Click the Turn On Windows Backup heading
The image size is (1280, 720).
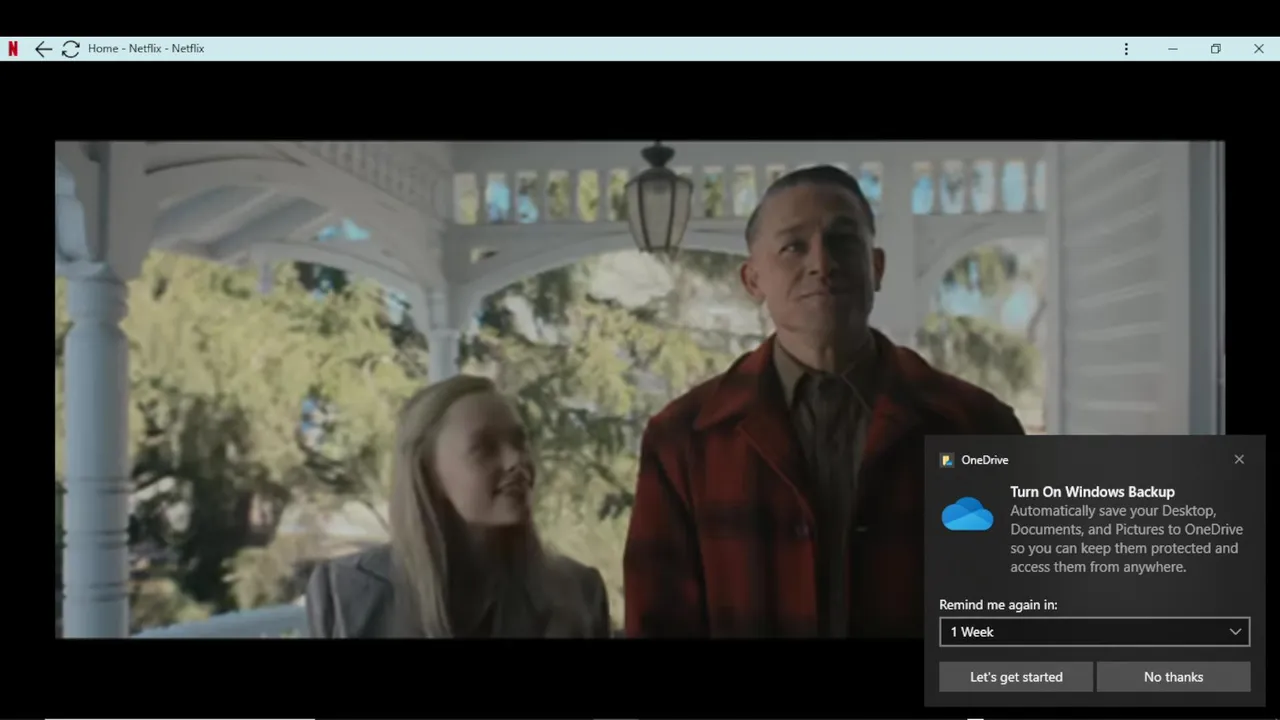click(x=1092, y=492)
